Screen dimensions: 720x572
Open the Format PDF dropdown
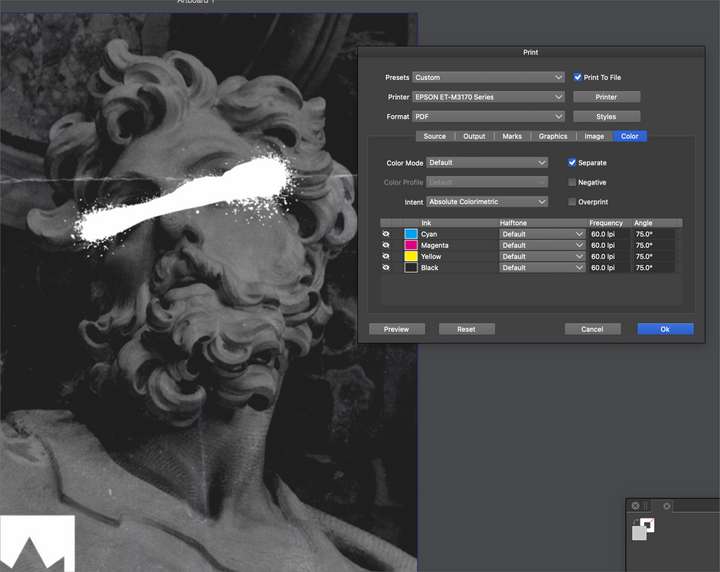click(x=488, y=117)
